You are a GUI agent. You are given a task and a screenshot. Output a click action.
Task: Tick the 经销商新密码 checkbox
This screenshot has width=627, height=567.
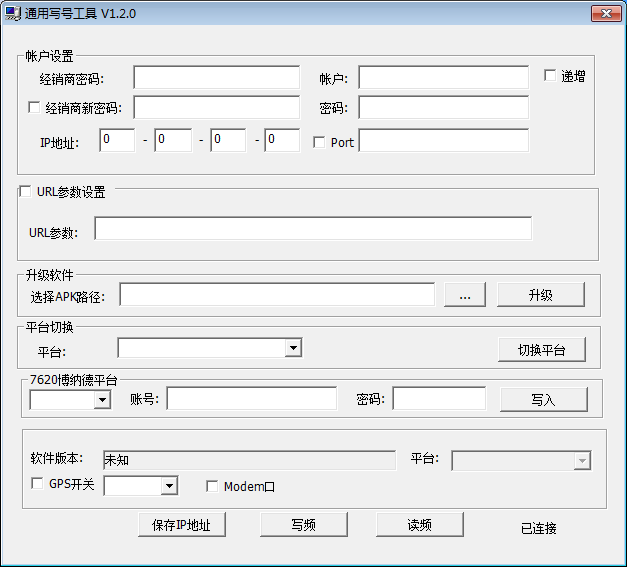[x=34, y=107]
